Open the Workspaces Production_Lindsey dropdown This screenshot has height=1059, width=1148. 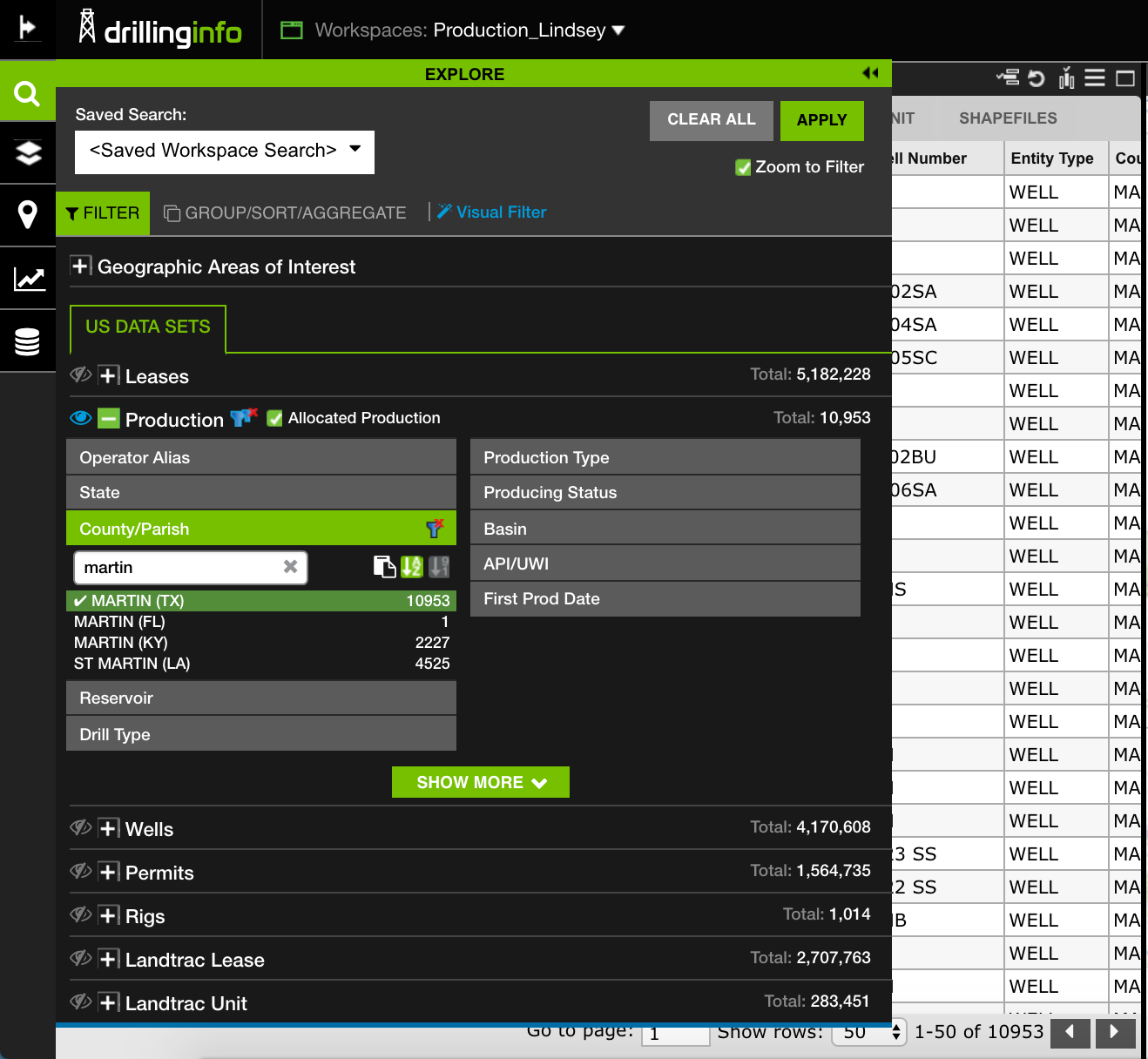coord(530,30)
